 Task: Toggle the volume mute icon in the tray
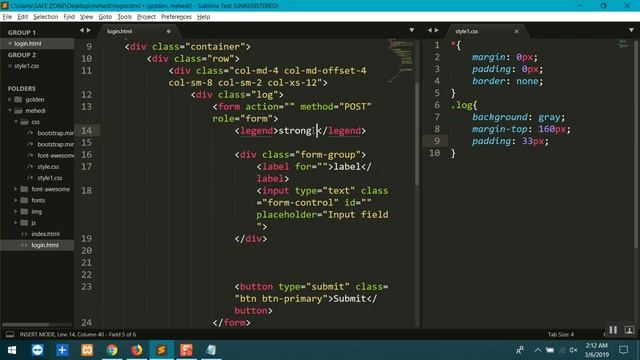coord(573,350)
